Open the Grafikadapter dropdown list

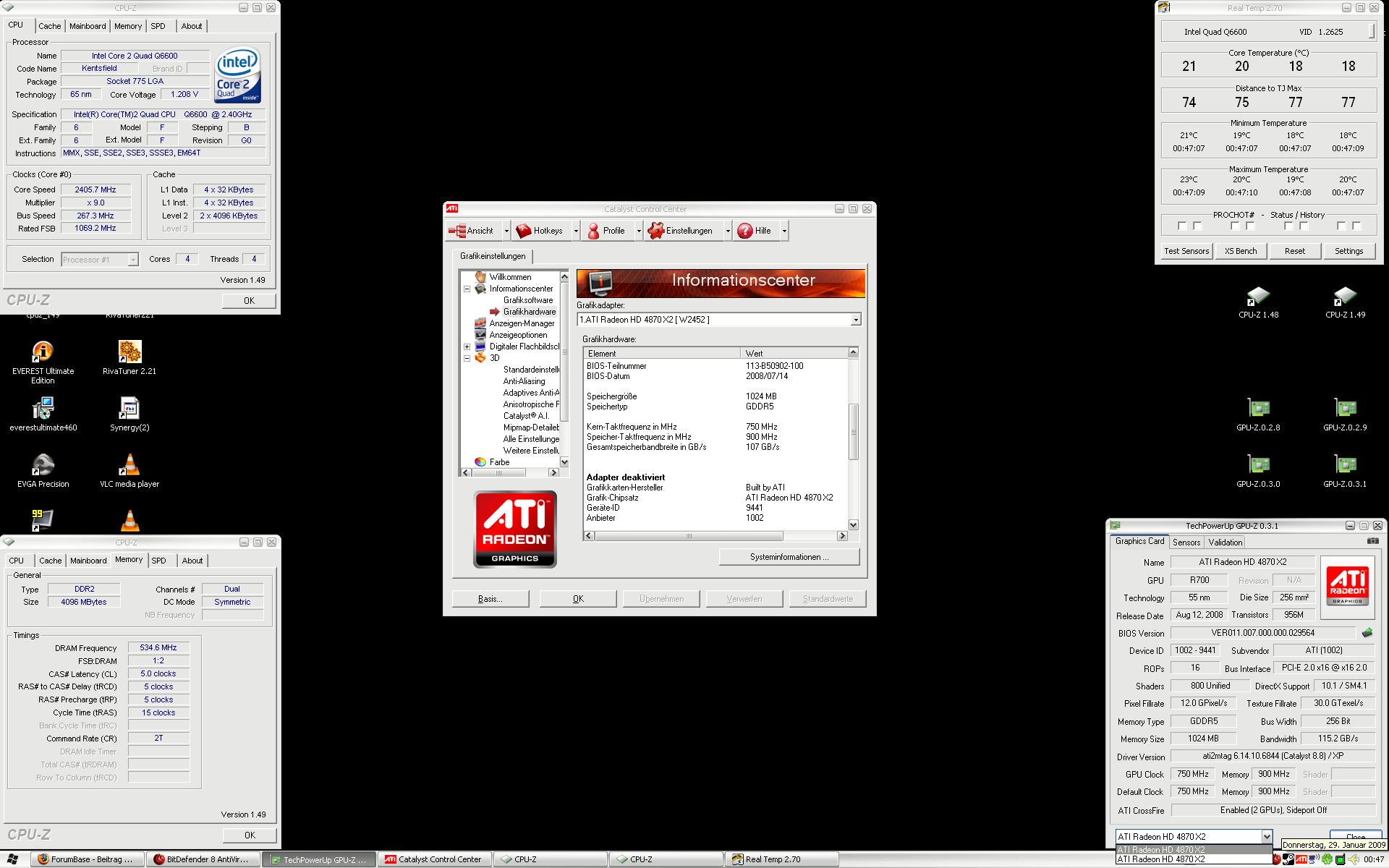(856, 320)
